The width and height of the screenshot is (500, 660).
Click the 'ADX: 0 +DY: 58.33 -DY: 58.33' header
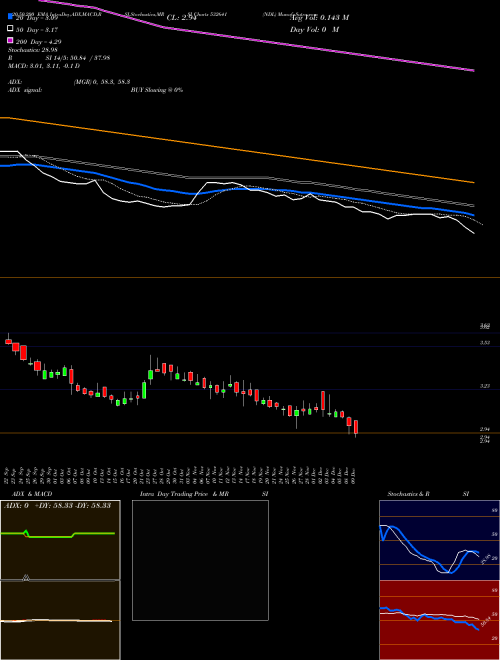pyautogui.click(x=58, y=505)
